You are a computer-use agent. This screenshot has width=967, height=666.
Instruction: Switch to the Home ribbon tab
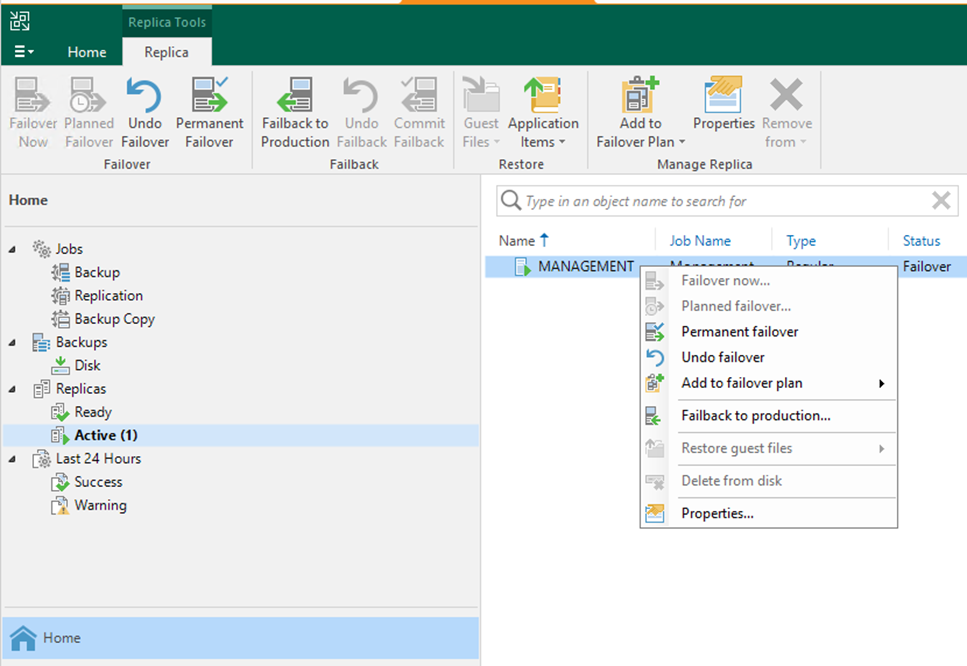coord(87,52)
